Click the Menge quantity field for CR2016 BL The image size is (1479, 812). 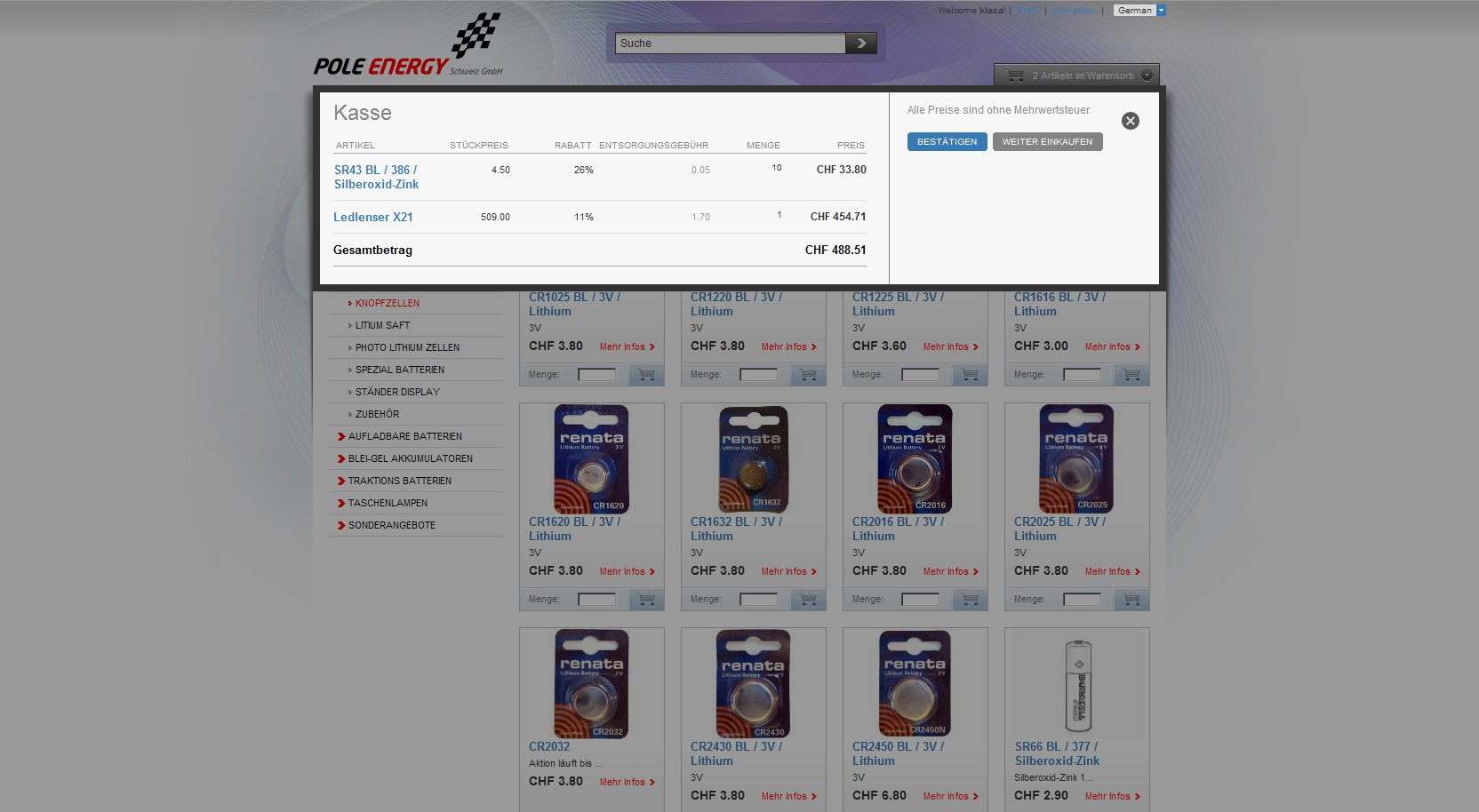pos(920,600)
